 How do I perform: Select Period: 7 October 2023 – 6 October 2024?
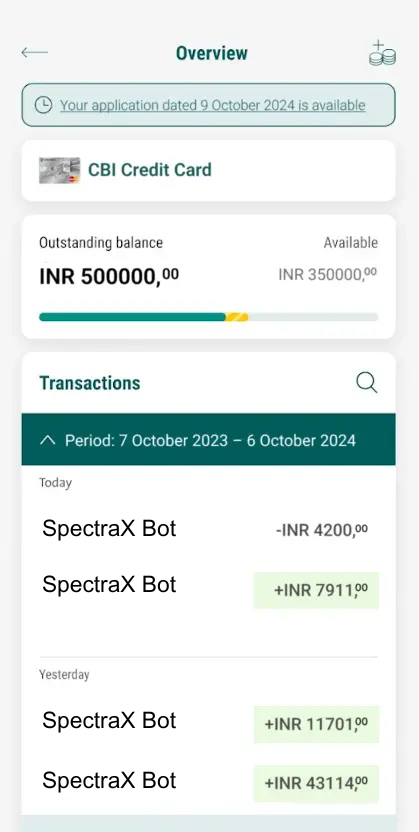[208, 440]
